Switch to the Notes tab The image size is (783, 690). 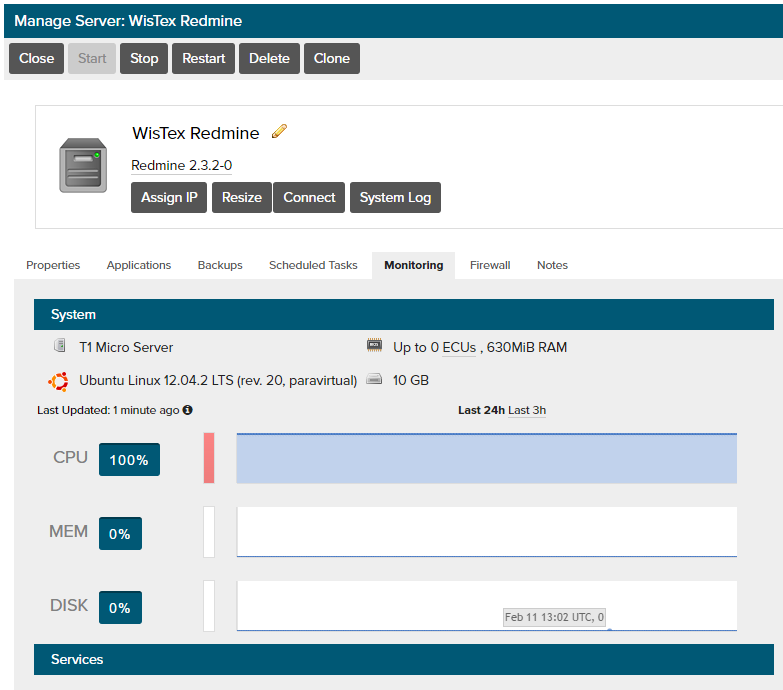[x=552, y=265]
